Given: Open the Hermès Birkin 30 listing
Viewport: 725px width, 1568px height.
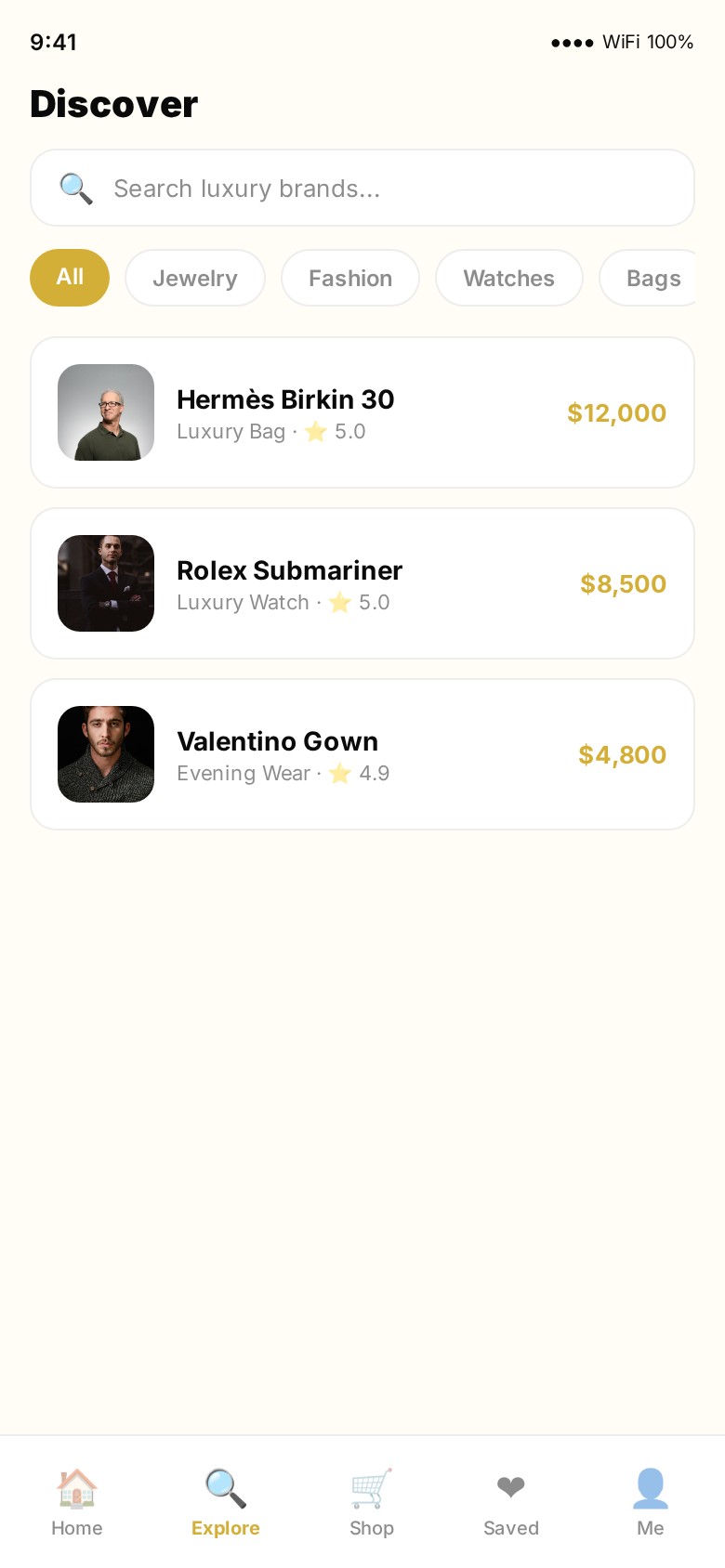Looking at the screenshot, I should 285,399.
